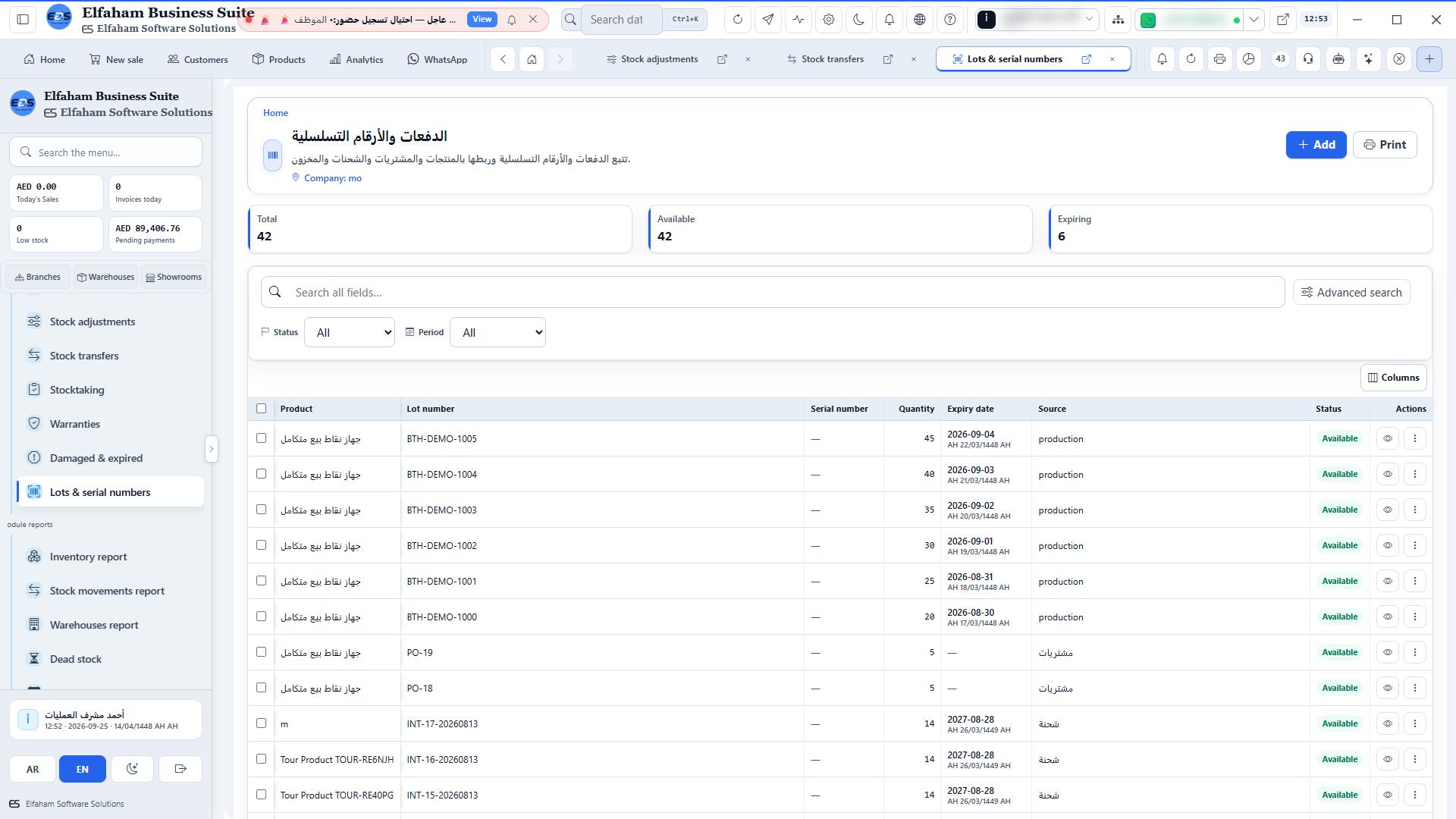Screen dimensions: 1456x819
Task: Open settings gear in top bar
Action: 829,20
